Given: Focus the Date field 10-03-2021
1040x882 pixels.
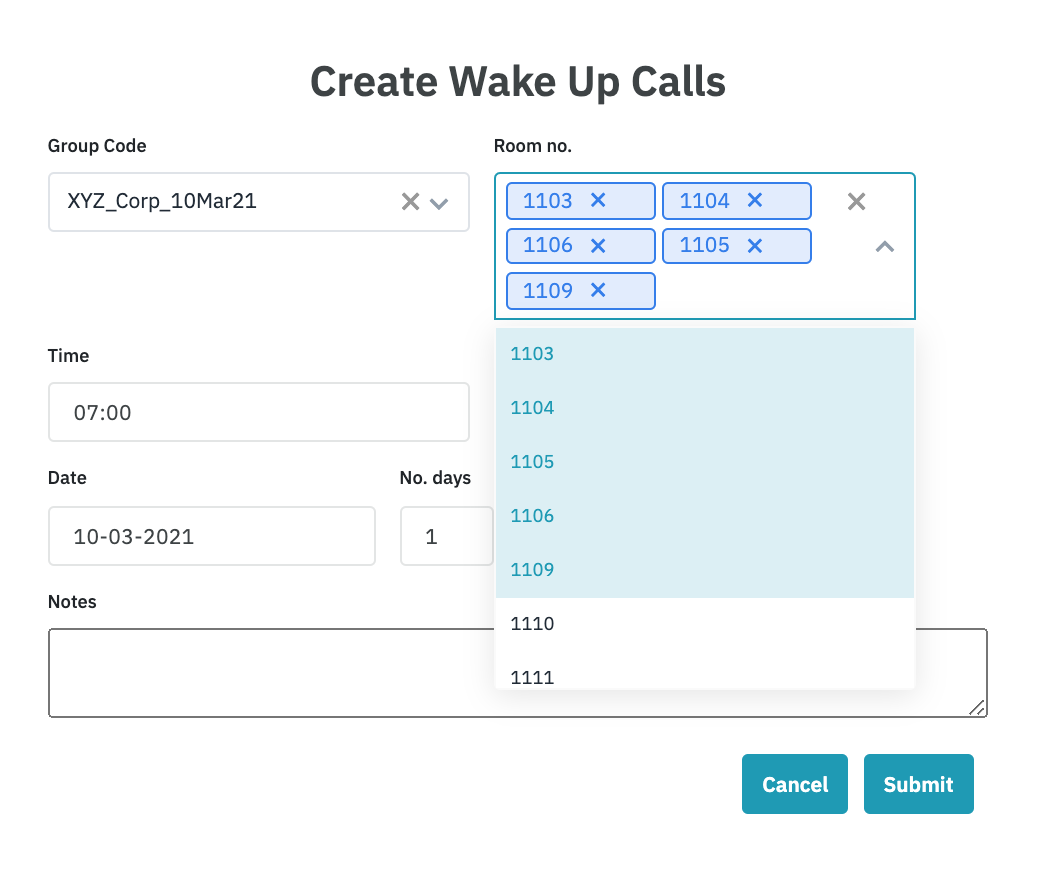Looking at the screenshot, I should [211, 536].
